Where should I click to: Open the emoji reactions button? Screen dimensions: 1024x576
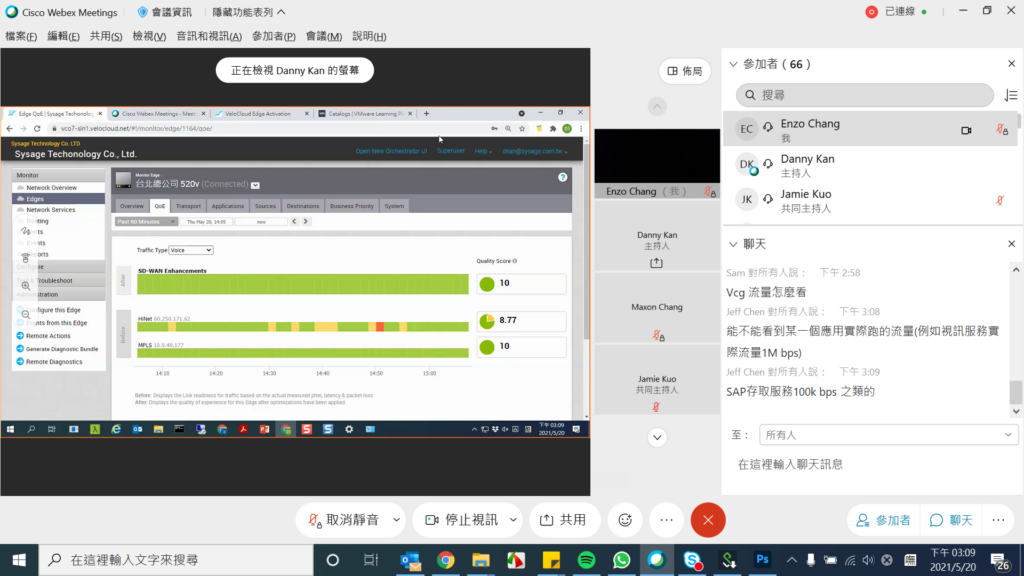625,520
